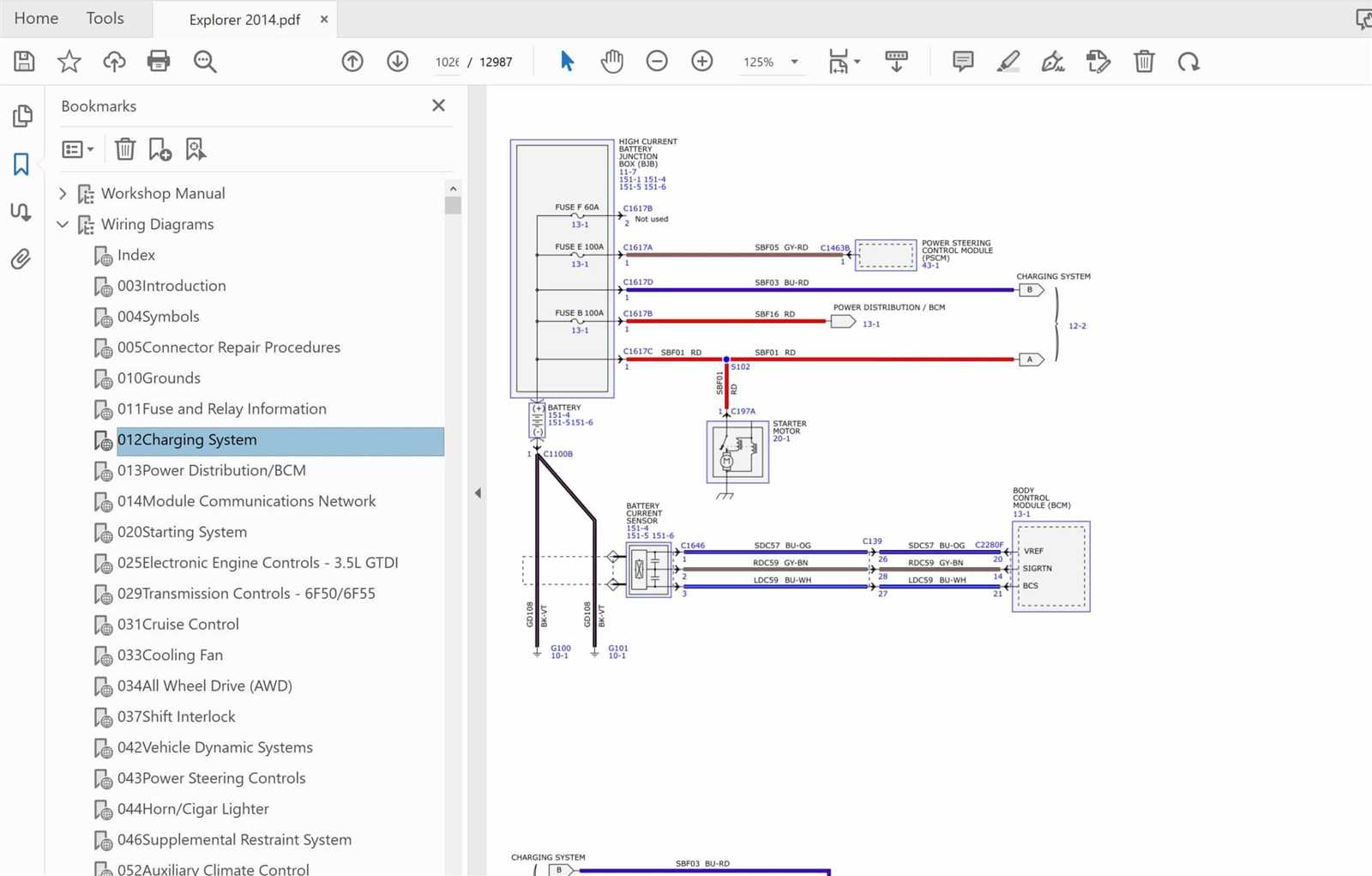Open 029Transmission Controls bookmark
The image size is (1372, 876).
(x=246, y=594)
